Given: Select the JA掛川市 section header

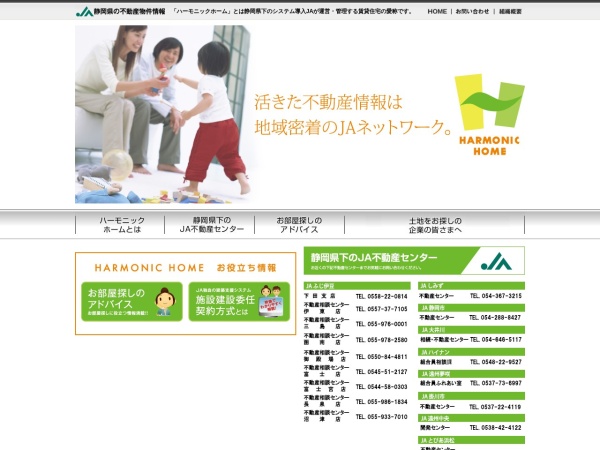Looking at the screenshot, I should click(471, 396).
